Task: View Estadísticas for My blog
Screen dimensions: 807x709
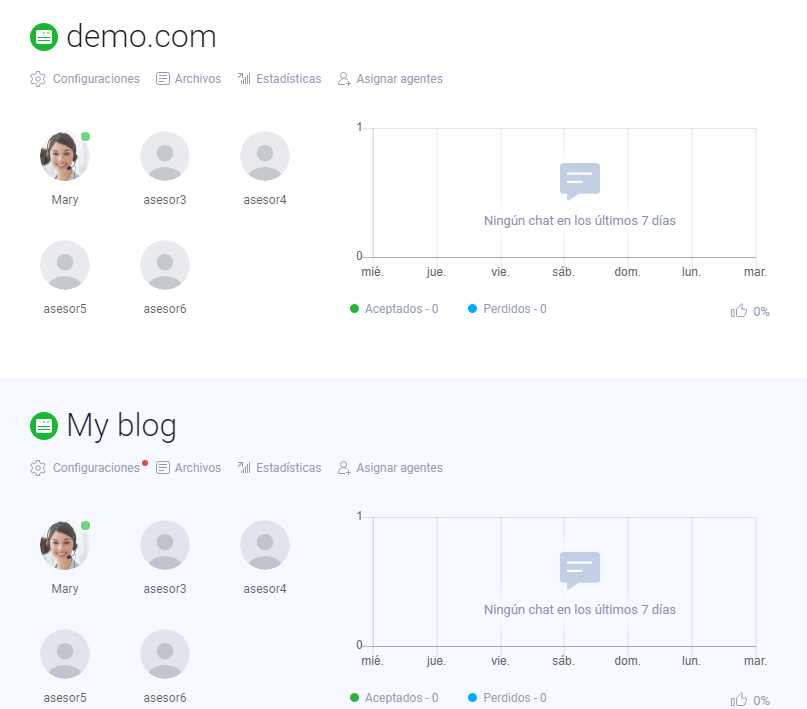Action: [x=279, y=468]
